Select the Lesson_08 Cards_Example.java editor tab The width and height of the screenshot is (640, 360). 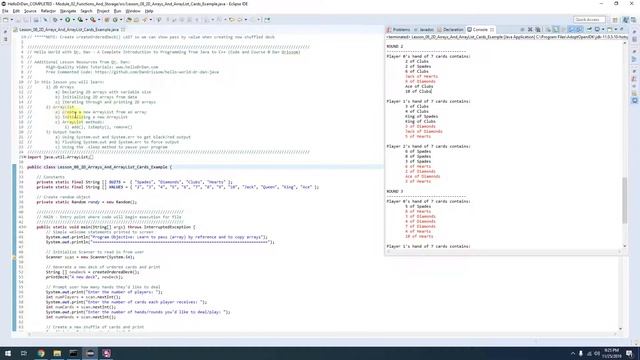click(69, 29)
